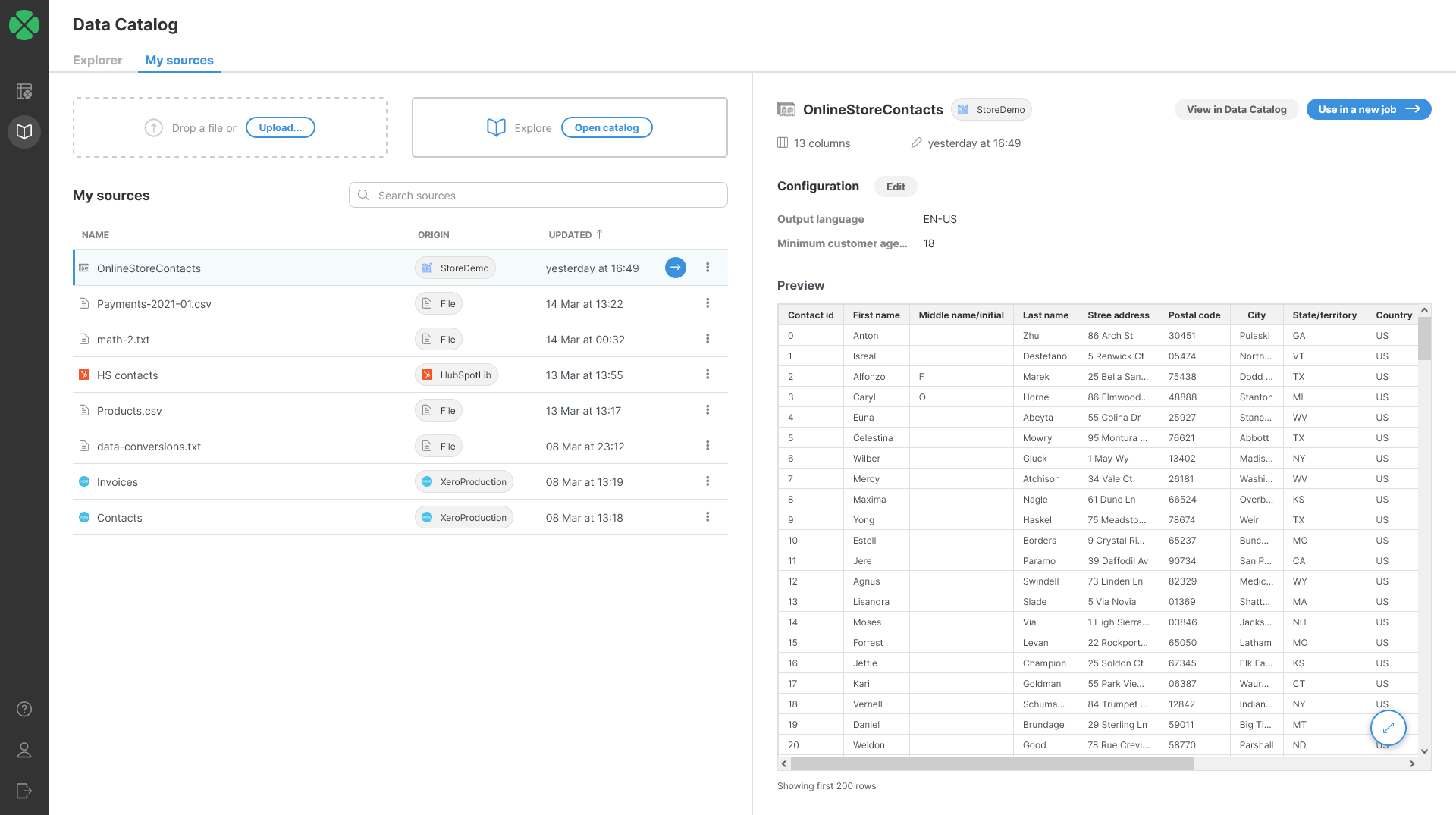1456x815 pixels.
Task: Click the preview vertical scrollbar thumb
Action: pos(1424,338)
